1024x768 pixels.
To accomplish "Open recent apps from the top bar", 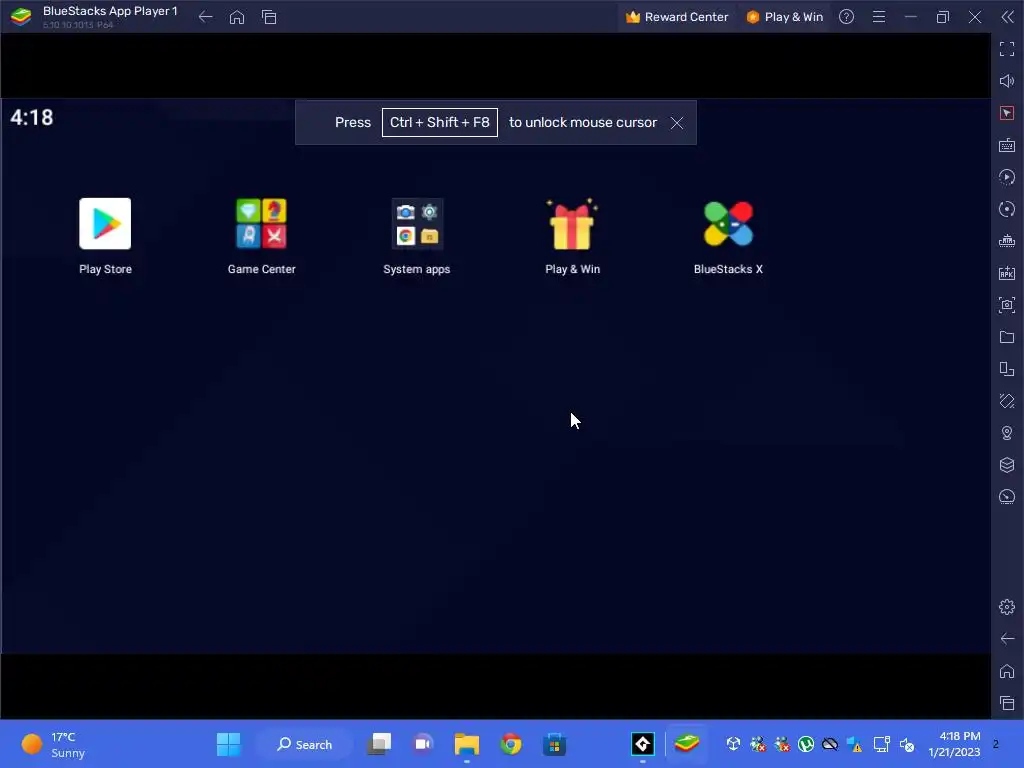I will point(269,17).
